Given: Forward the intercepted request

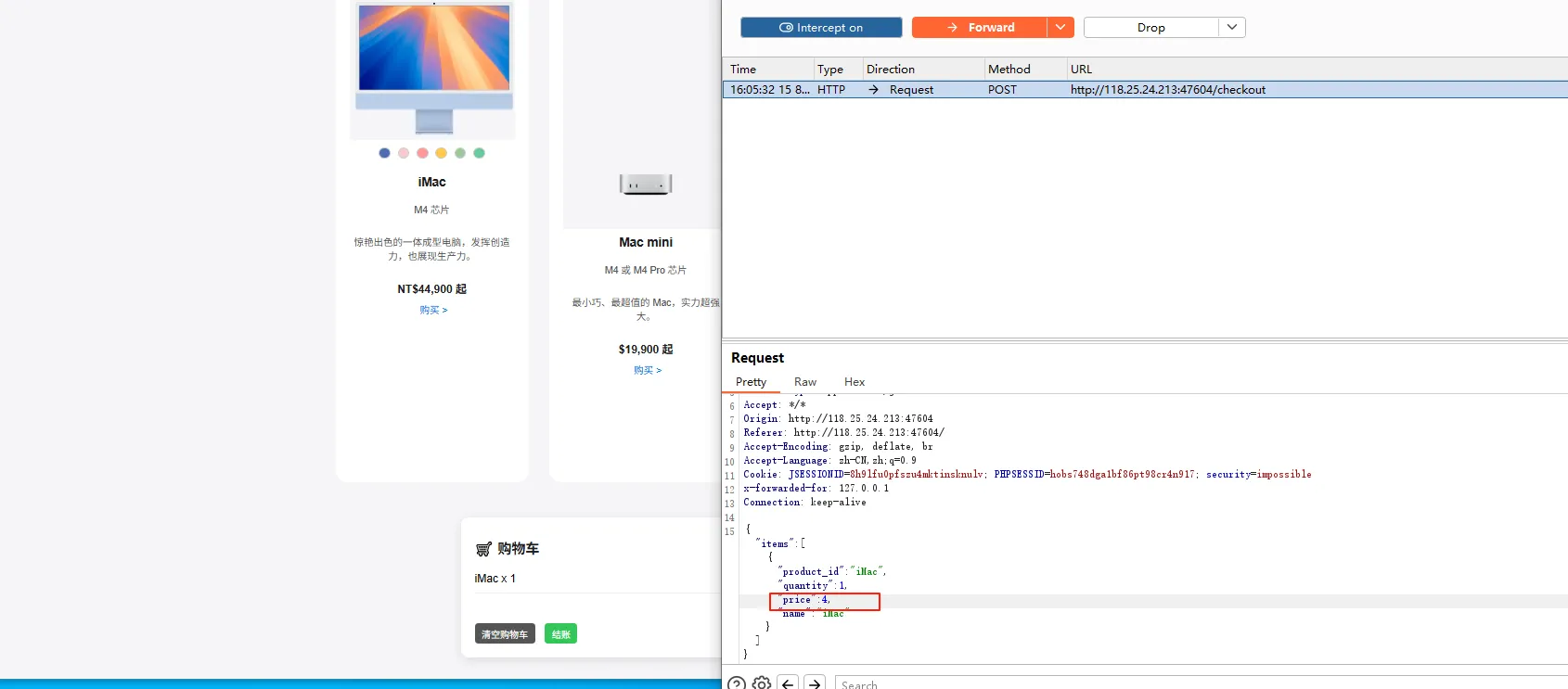Looking at the screenshot, I should click(980, 28).
